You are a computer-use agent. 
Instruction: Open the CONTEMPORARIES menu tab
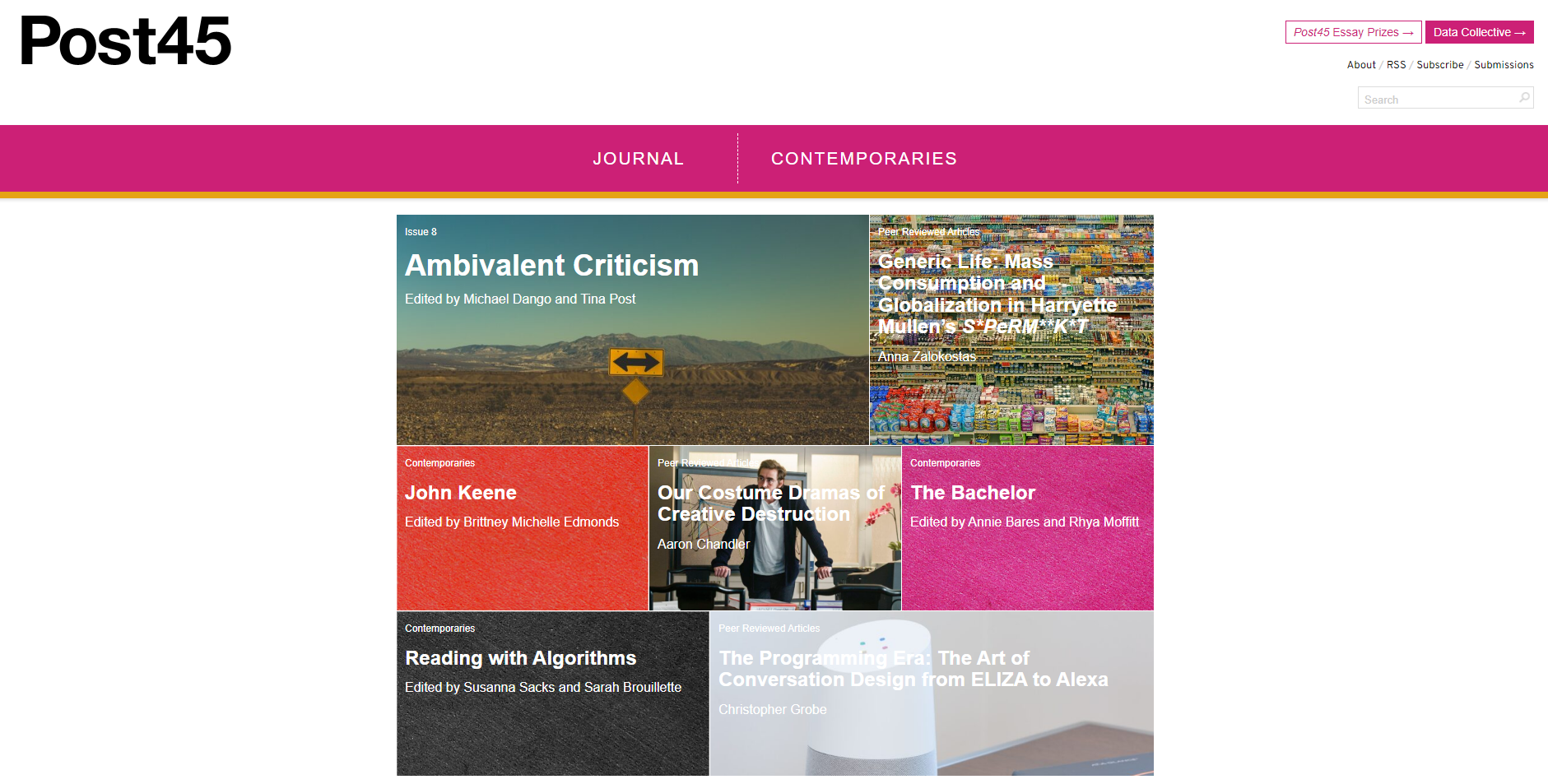pos(864,159)
